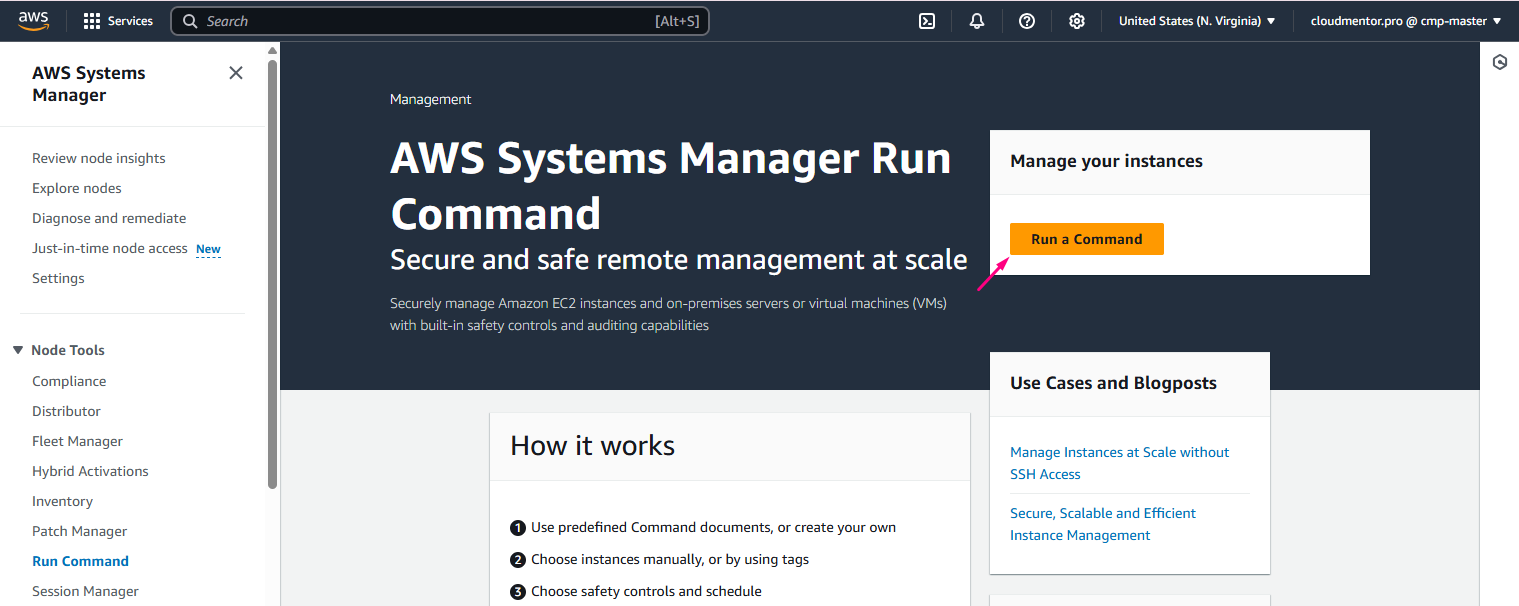Open the help question mark icon

click(1027, 21)
